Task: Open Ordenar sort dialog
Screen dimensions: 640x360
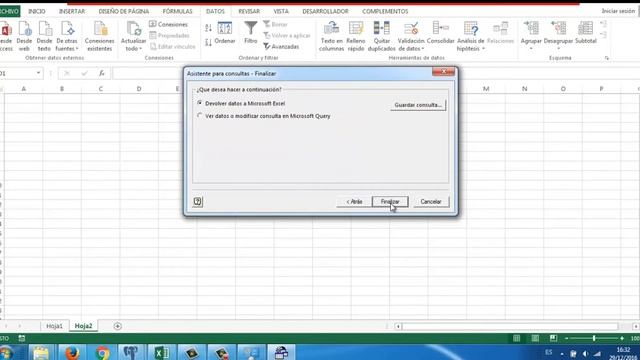Action: click(x=225, y=33)
